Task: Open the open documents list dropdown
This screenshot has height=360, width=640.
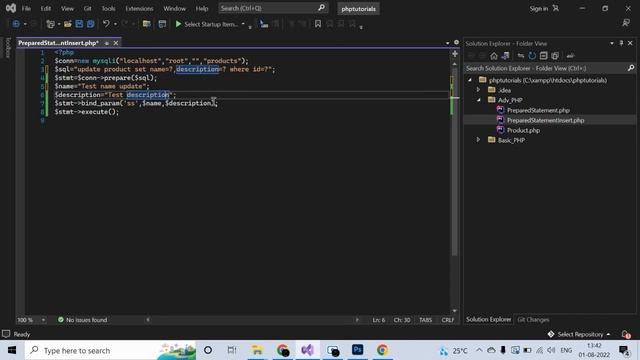Action: 447,43
